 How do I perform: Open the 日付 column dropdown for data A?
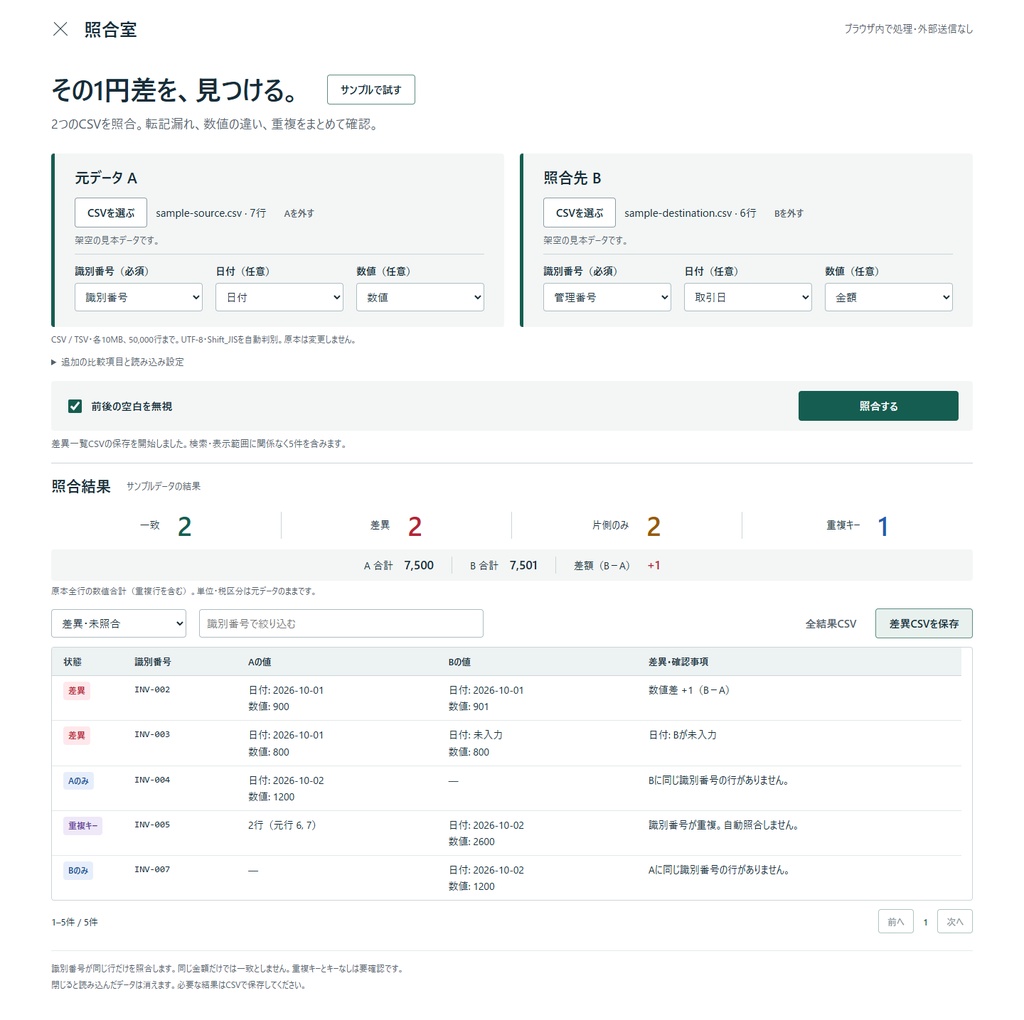click(x=280, y=297)
